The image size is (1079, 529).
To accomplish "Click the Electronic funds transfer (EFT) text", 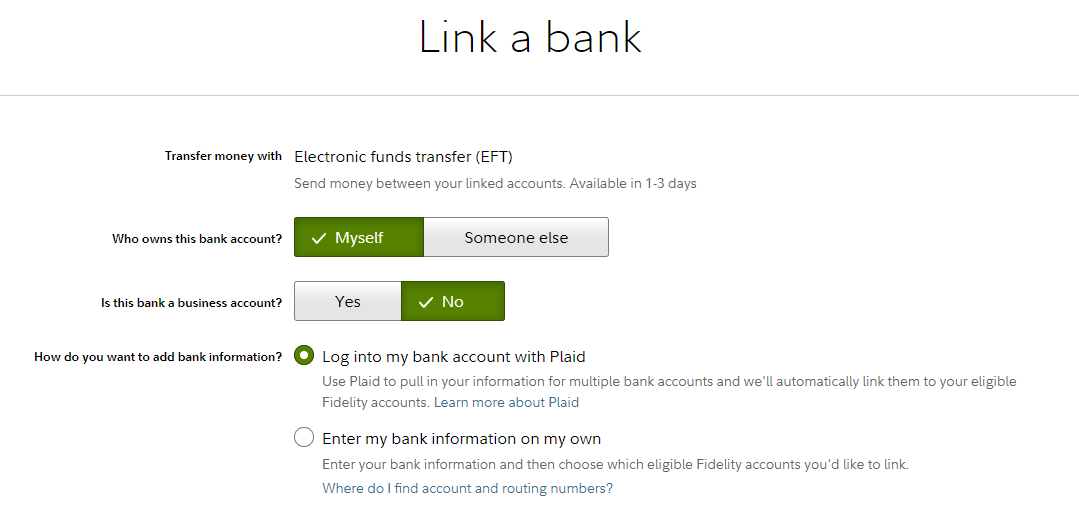I will pos(403,156).
